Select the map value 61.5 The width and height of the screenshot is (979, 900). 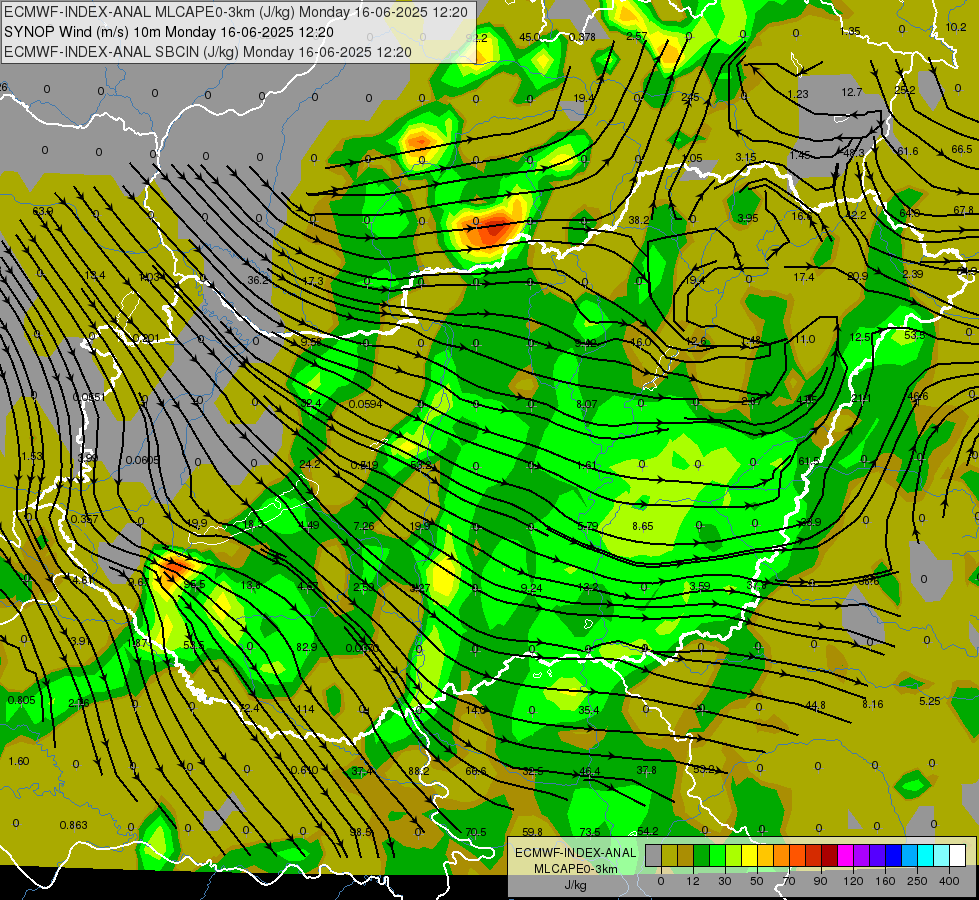point(809,462)
